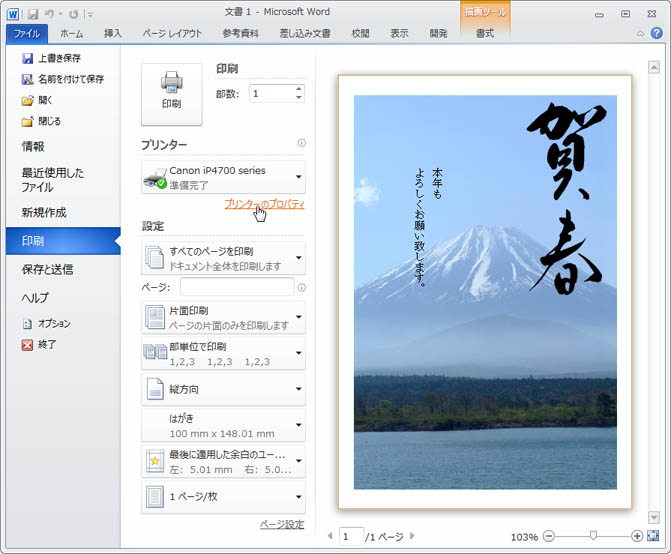671x554 pixels.
Task: Click the zoom slider handle
Action: point(594,536)
